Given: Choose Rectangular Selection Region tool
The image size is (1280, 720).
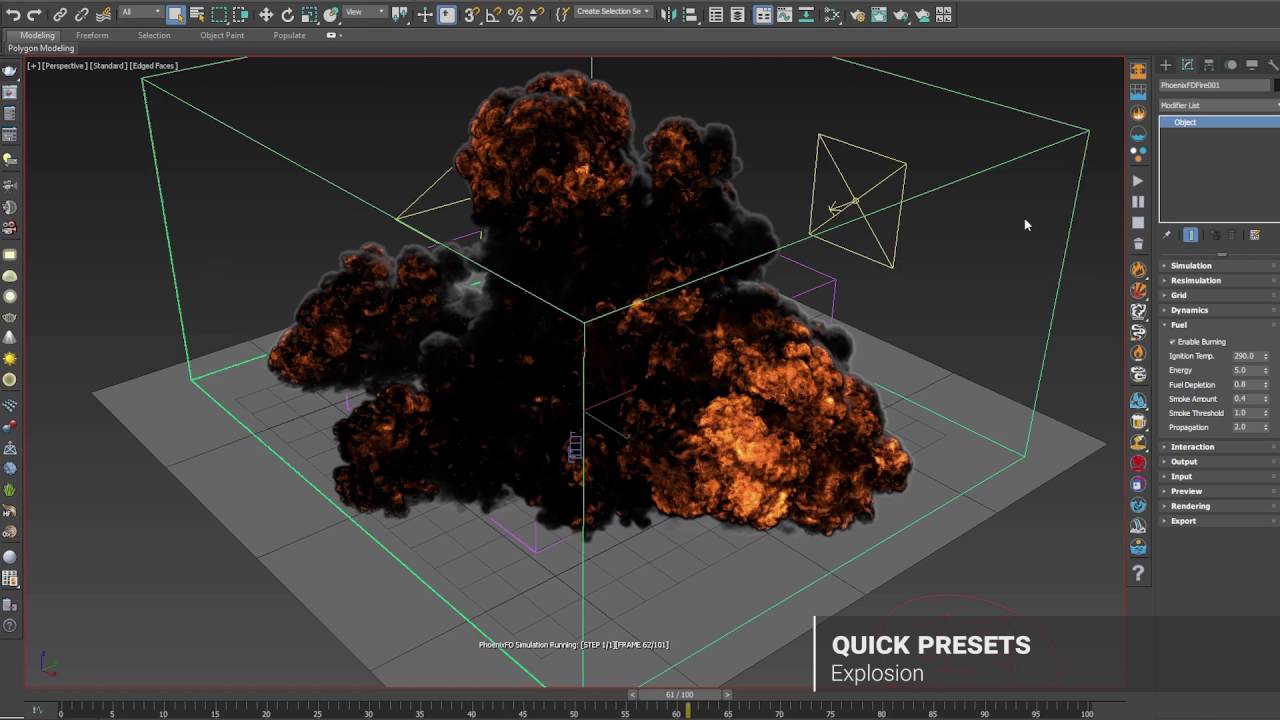Looking at the screenshot, I should [219, 15].
